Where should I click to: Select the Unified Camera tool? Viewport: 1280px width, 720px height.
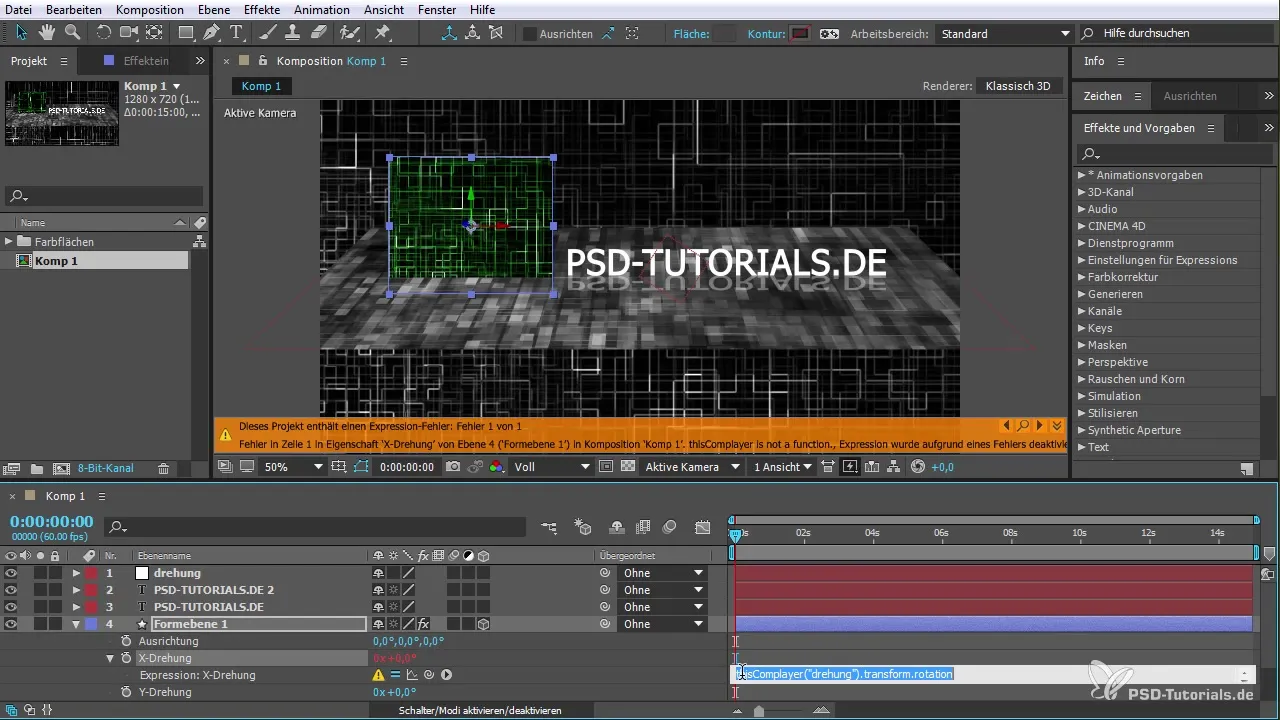(129, 33)
